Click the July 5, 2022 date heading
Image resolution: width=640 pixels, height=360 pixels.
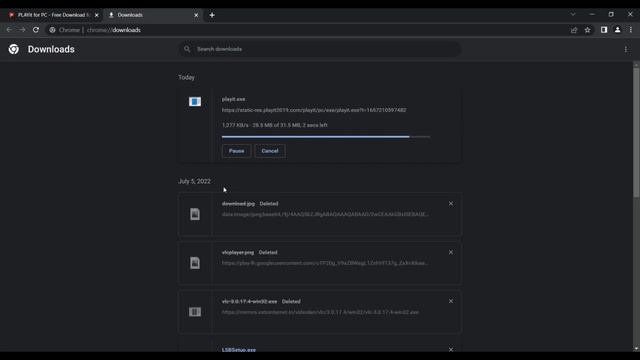pos(194,181)
